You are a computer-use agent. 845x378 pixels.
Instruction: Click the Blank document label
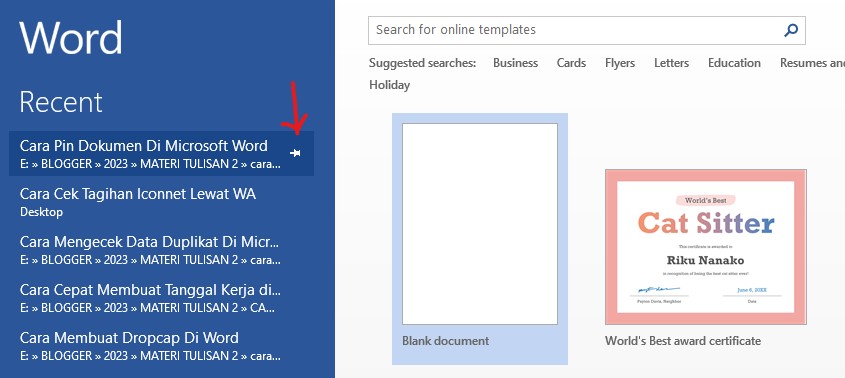[445, 341]
